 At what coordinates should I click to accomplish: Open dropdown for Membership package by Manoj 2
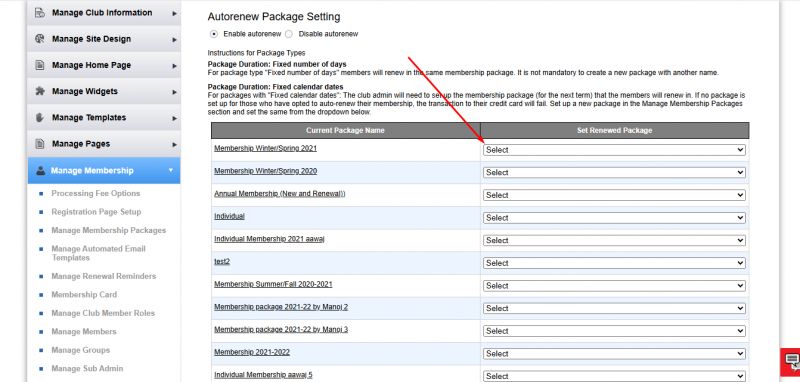pyautogui.click(x=614, y=308)
